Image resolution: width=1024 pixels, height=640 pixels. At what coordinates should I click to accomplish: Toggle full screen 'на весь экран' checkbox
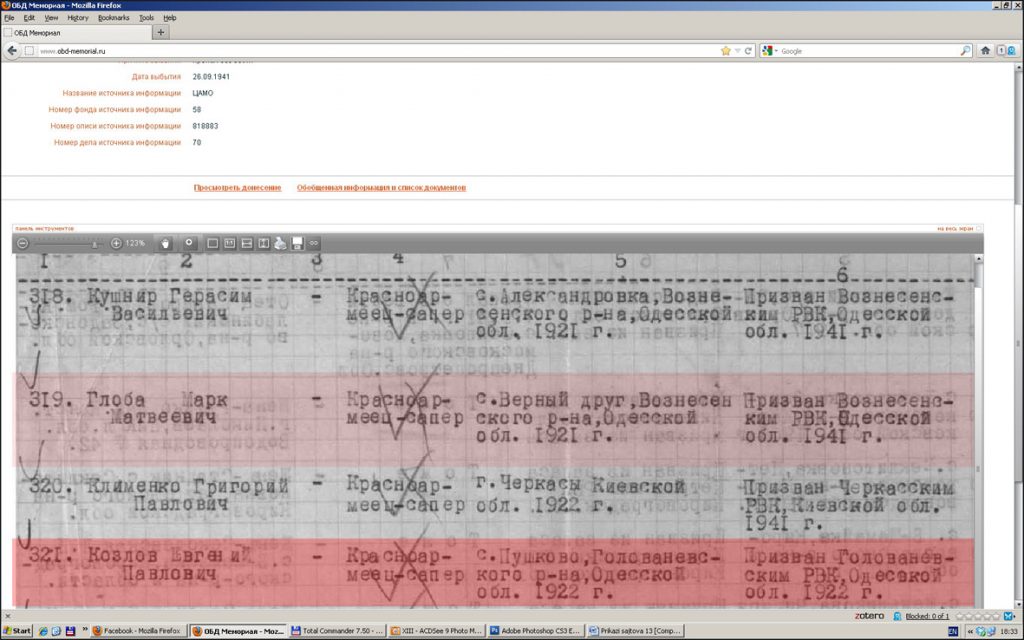click(979, 229)
